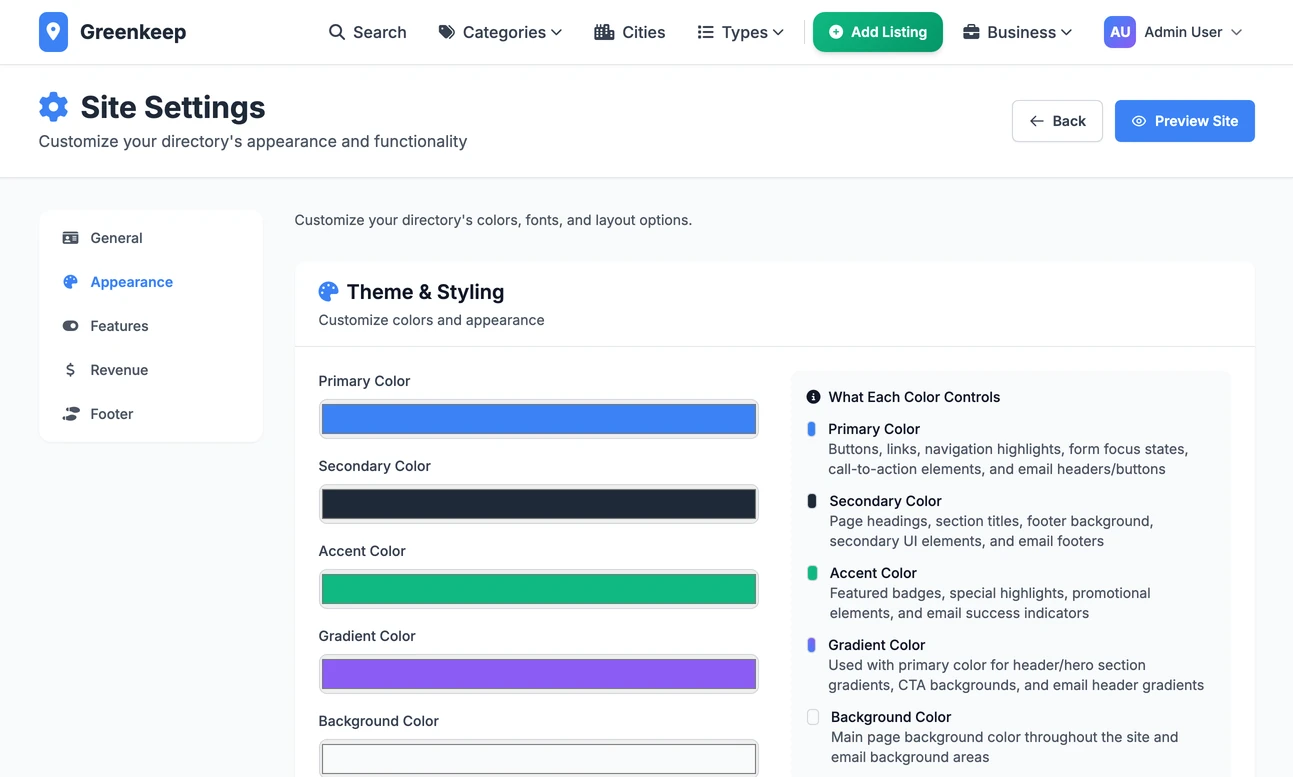Click the plus icon in Add Listing

pos(836,32)
